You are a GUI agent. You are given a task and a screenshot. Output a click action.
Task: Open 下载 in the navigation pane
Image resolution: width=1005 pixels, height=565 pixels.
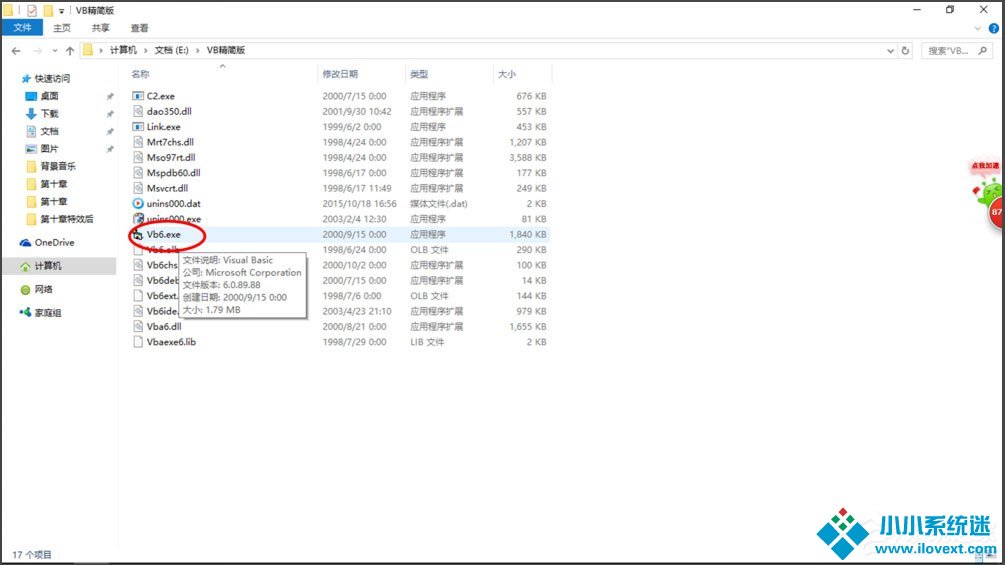(x=49, y=113)
